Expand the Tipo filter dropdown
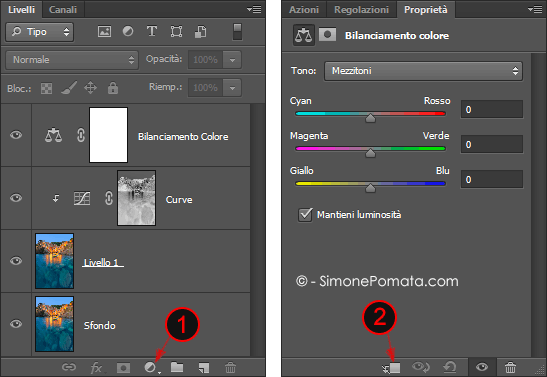547x377 pixels. click(39, 32)
